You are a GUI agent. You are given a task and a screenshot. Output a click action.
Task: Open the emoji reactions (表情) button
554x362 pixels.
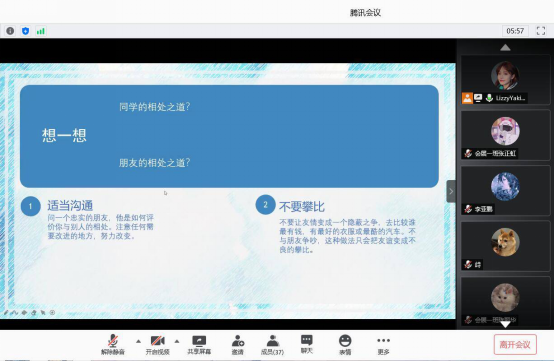pyautogui.click(x=345, y=345)
